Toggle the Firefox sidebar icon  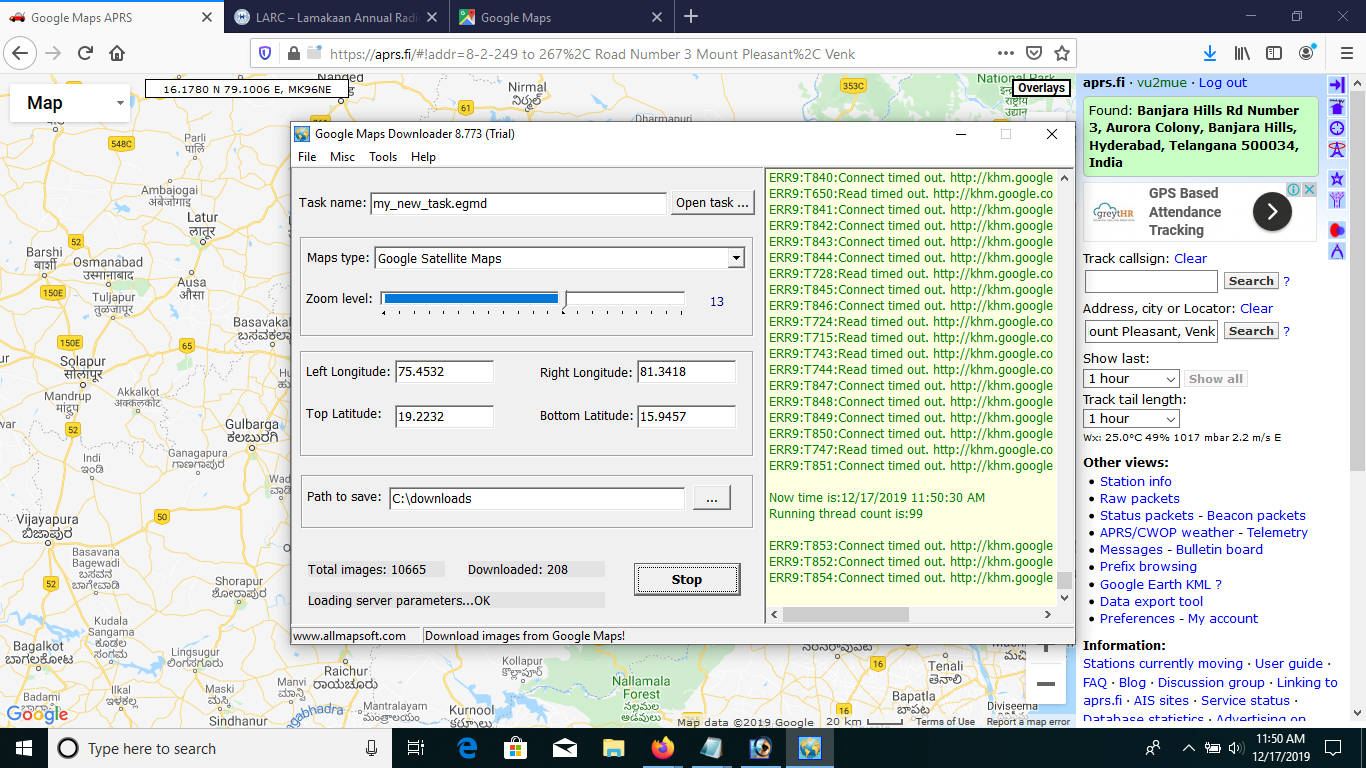tap(1274, 53)
